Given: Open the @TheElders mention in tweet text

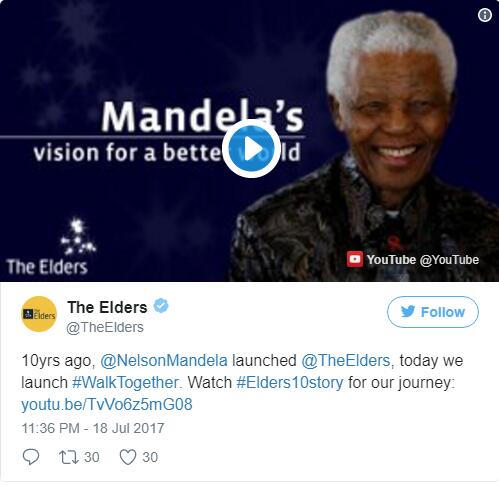Looking at the screenshot, I should pos(346,361).
